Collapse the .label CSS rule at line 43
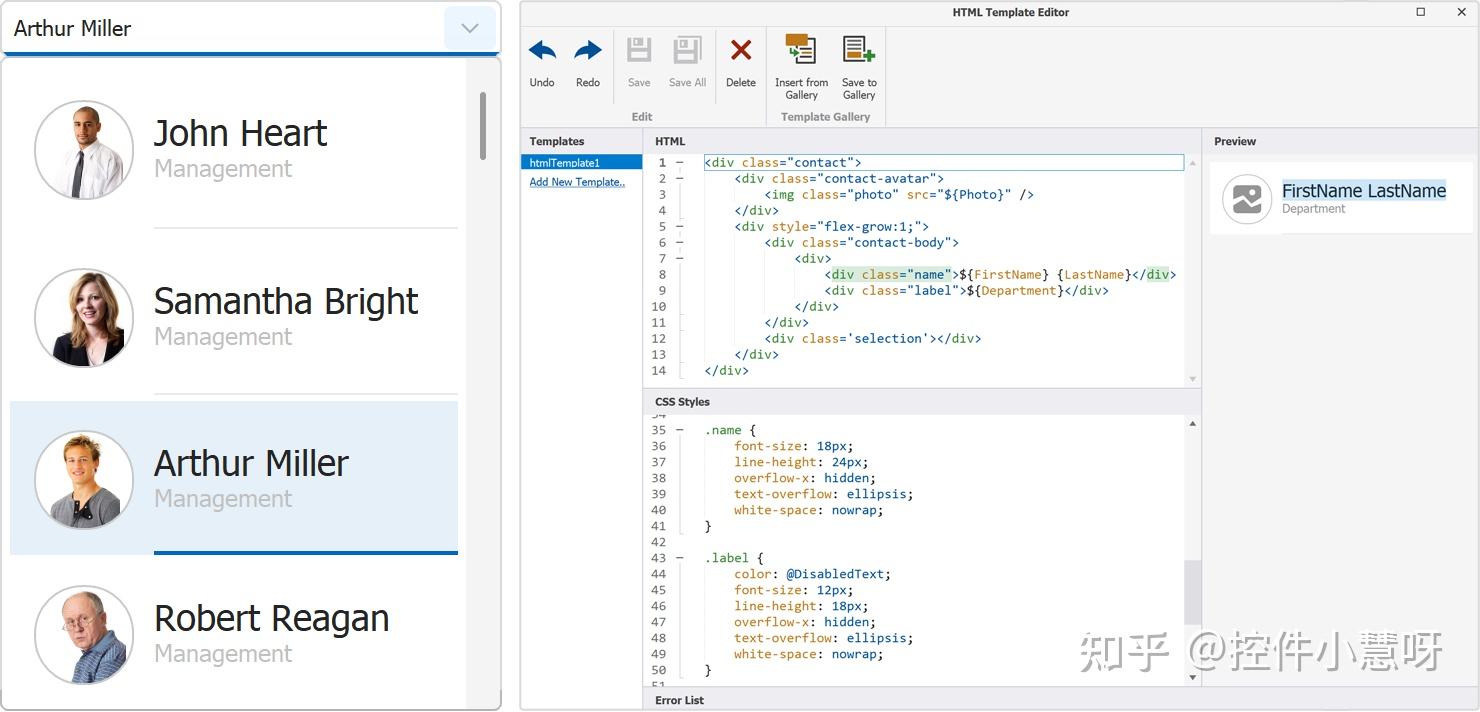Image resolution: width=1480 pixels, height=712 pixels. 680,558
